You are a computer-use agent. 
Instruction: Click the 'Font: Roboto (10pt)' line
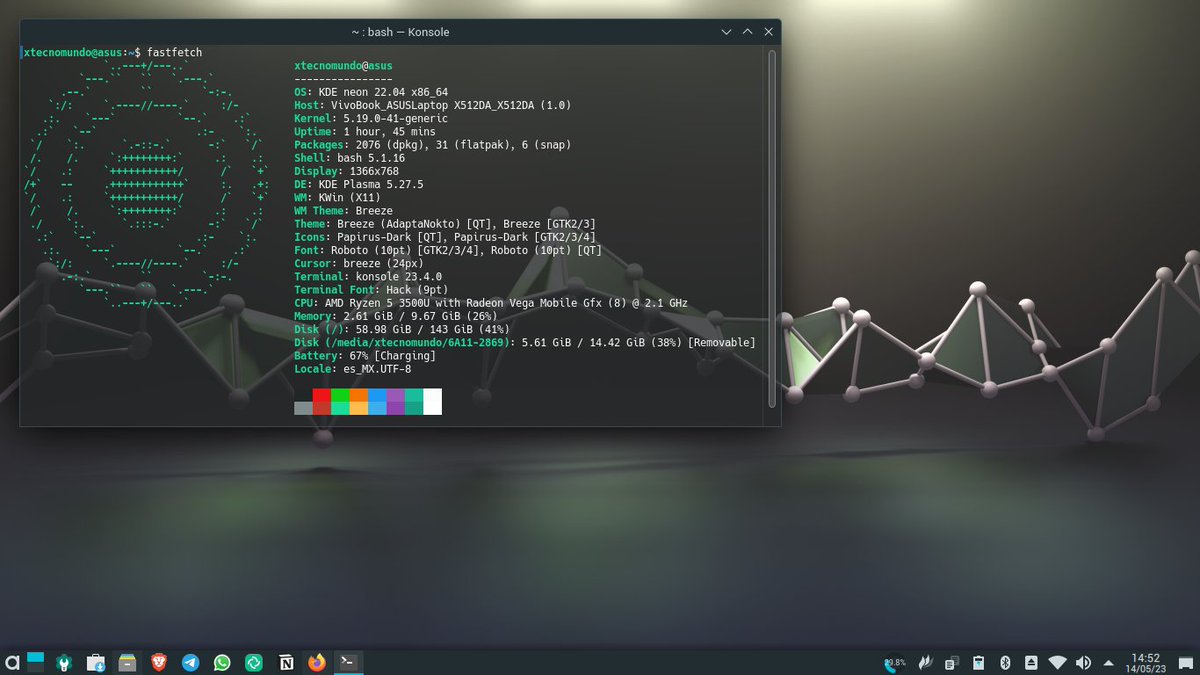(448, 250)
